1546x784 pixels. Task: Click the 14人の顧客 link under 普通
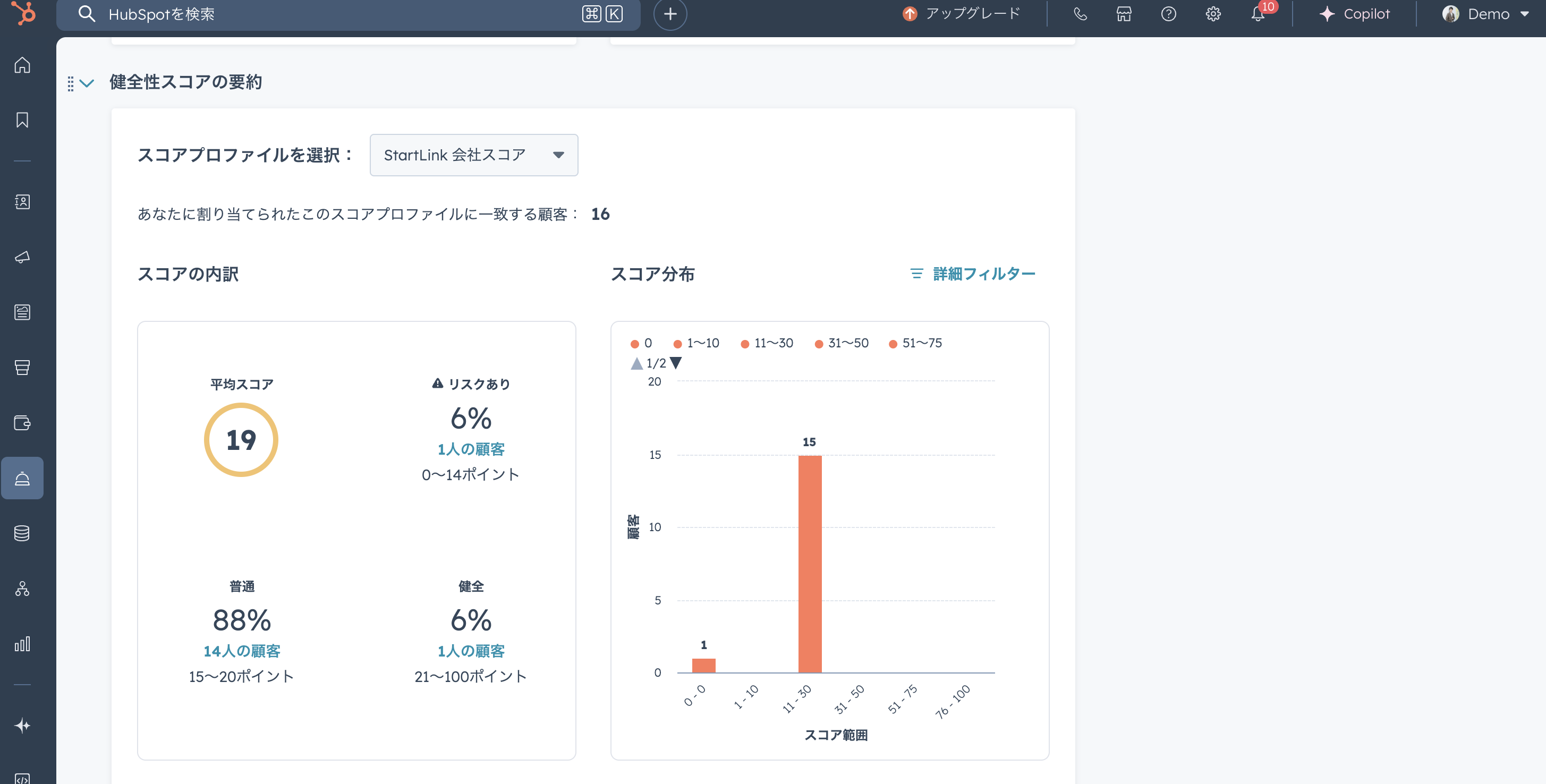tap(242, 651)
